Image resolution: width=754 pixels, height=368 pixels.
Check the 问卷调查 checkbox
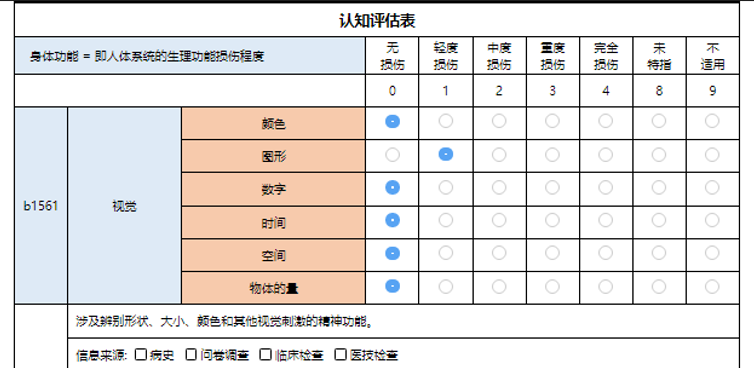click(x=191, y=355)
